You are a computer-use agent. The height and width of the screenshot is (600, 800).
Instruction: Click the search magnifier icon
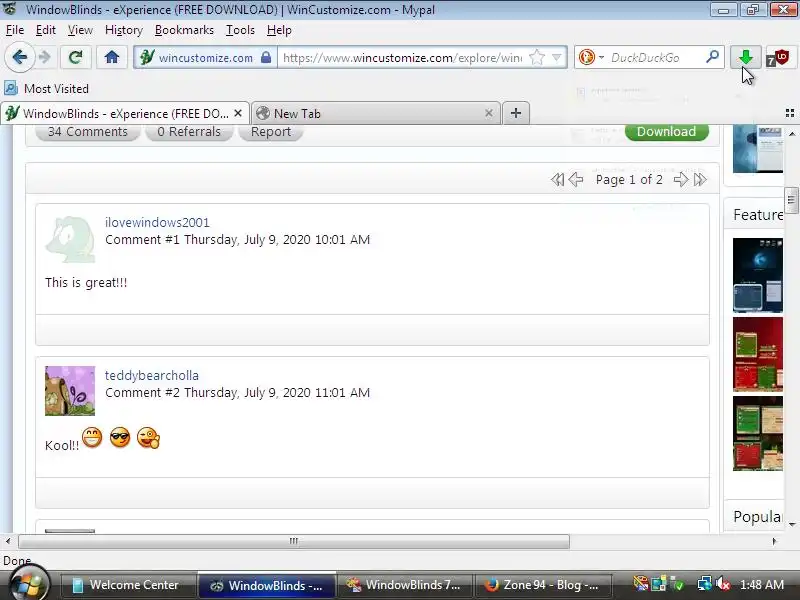tap(712, 56)
